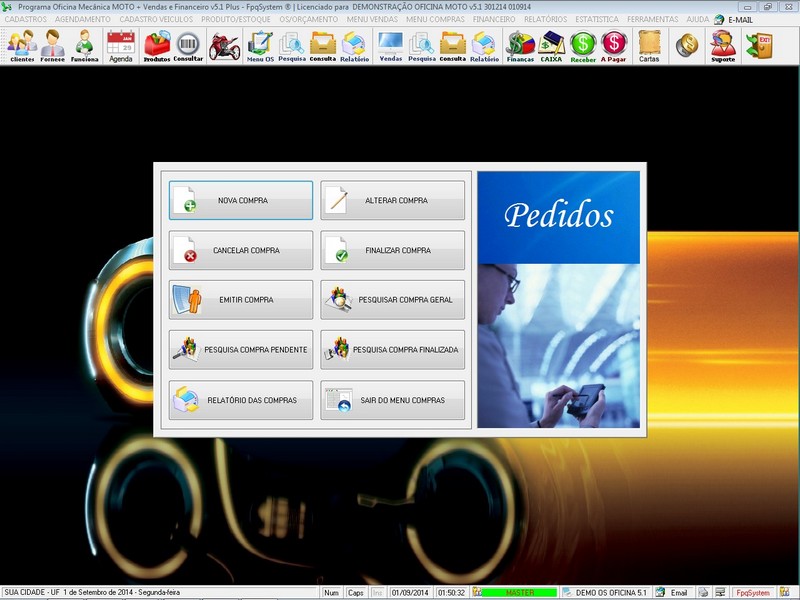Choose the CANCELAR COMPRA button
The height and width of the screenshot is (600, 800).
click(241, 251)
